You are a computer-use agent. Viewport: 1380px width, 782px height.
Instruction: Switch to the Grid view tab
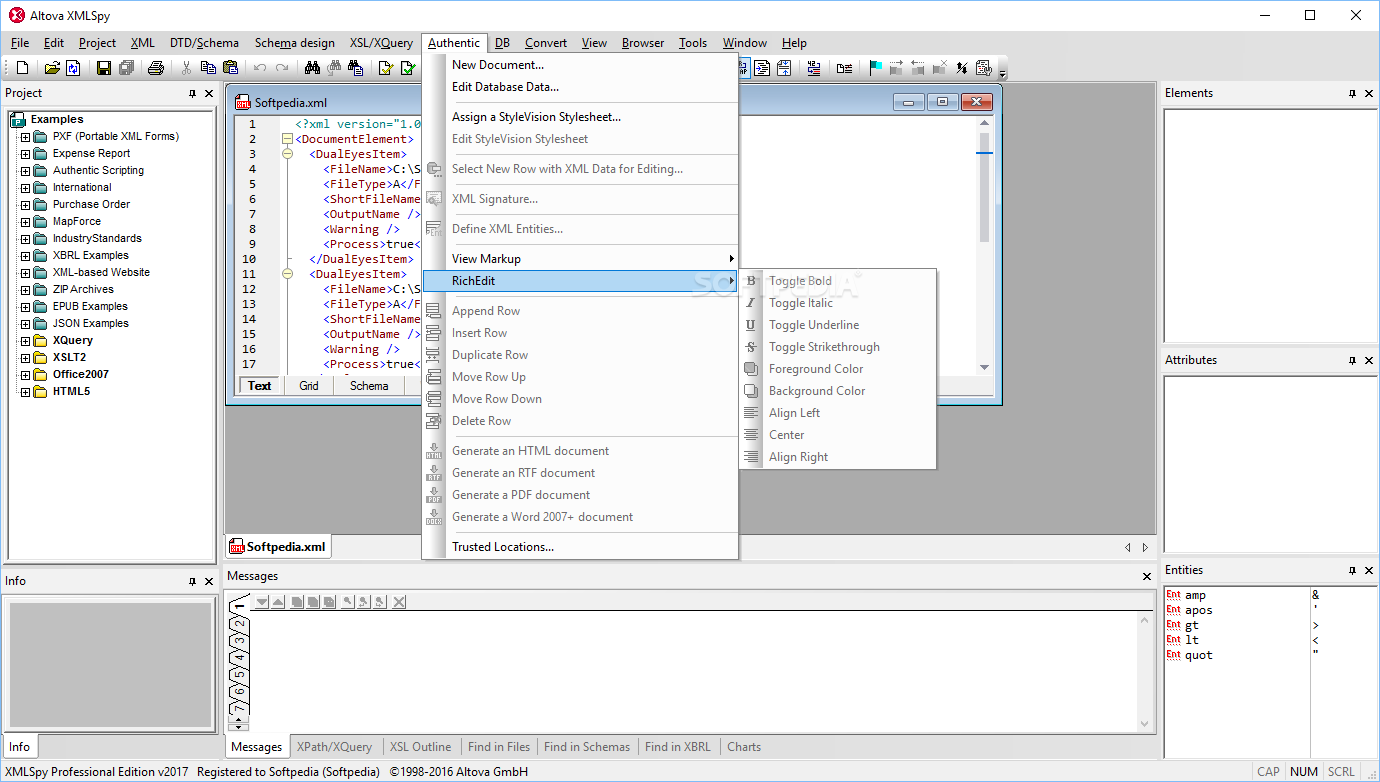click(309, 386)
